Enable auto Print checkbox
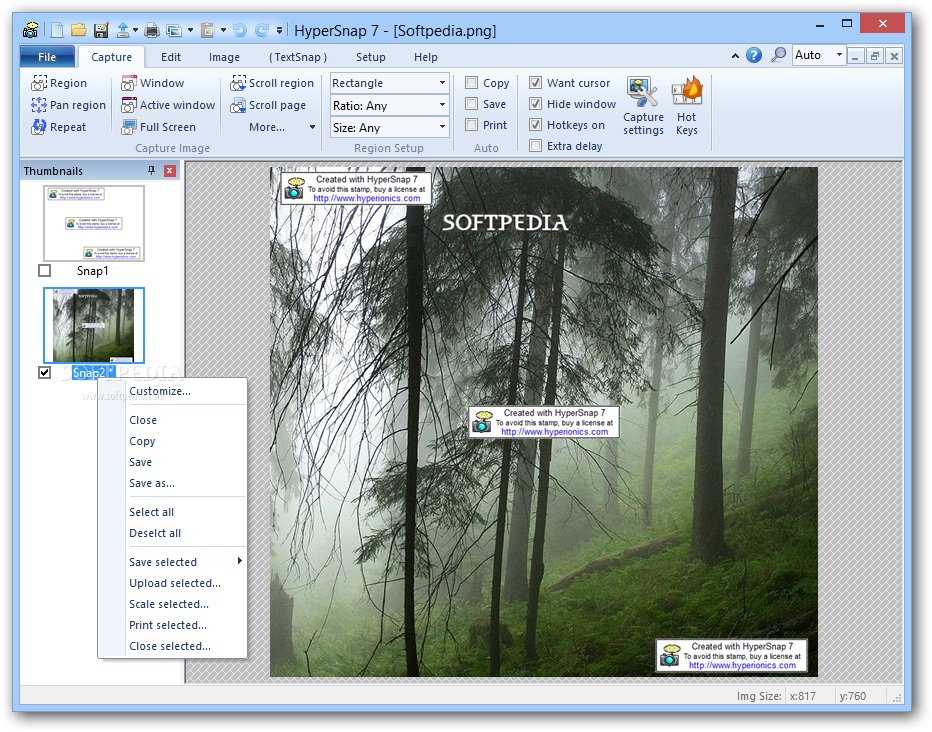Image resolution: width=932 pixels, height=732 pixels. [x=471, y=125]
